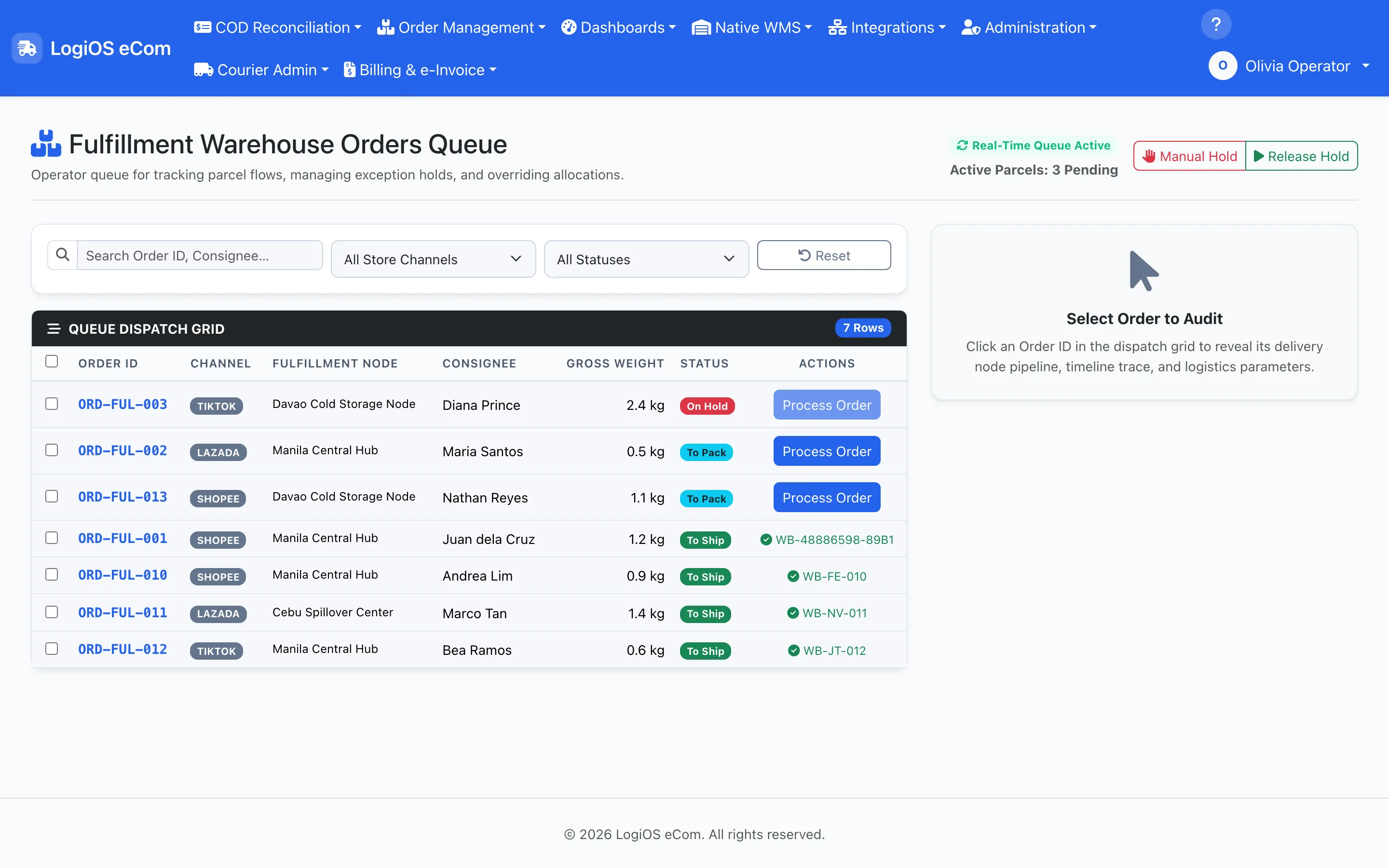The width and height of the screenshot is (1389, 868).
Task: Click the Dashboards gauge icon
Action: click(x=568, y=27)
